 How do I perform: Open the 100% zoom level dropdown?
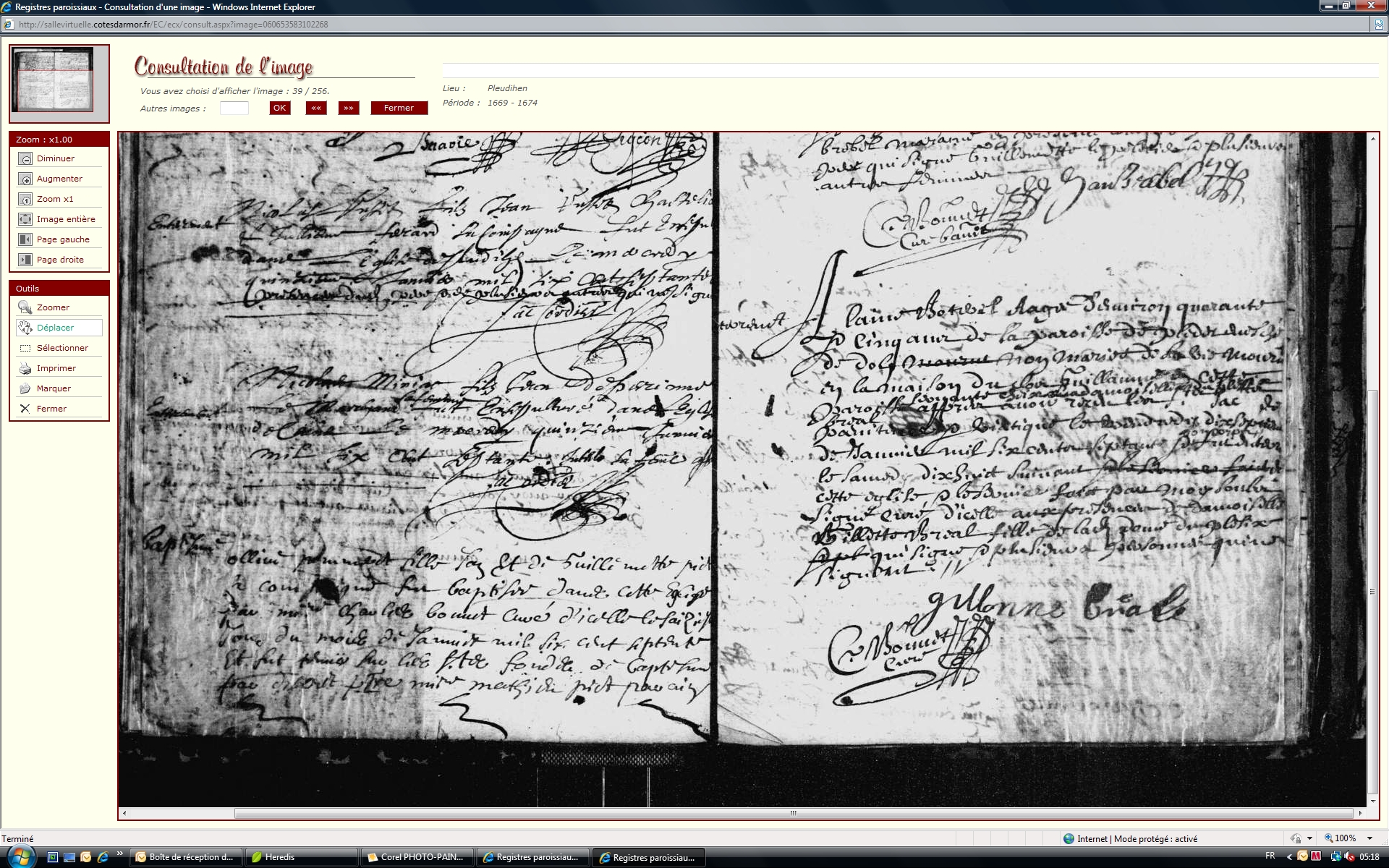coord(1369,838)
